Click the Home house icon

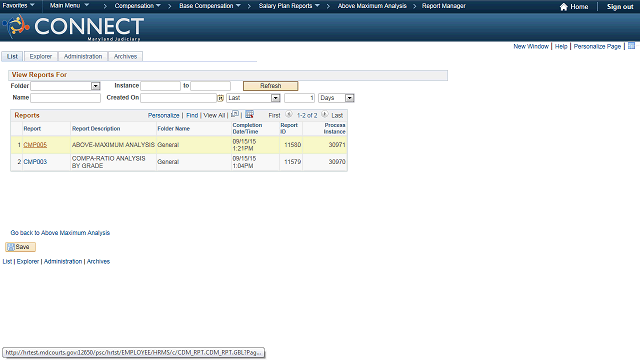(x=564, y=7)
